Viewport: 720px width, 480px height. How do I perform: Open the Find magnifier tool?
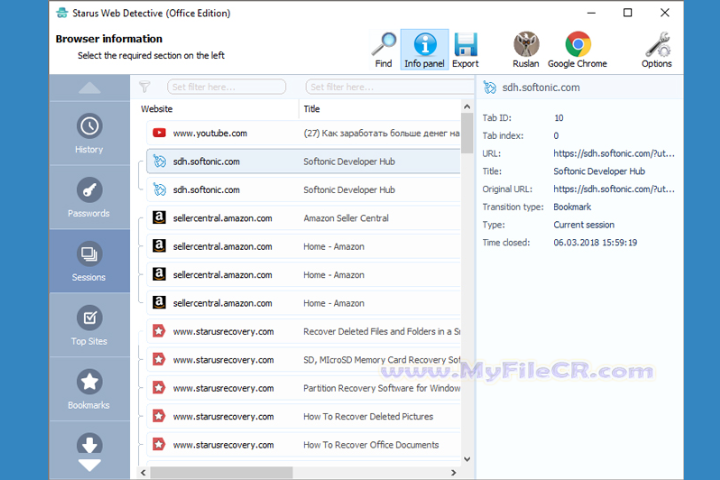[x=383, y=50]
